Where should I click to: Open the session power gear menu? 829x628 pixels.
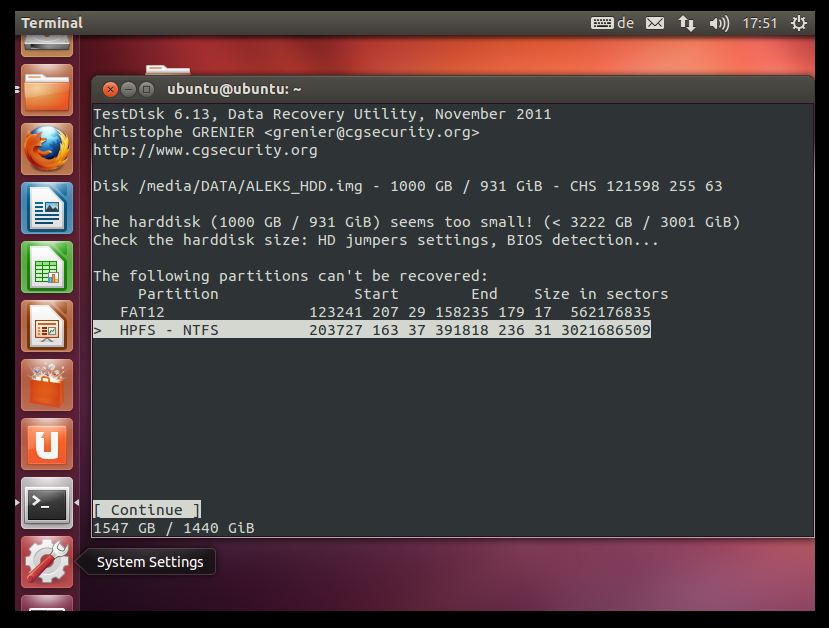[x=798, y=23]
